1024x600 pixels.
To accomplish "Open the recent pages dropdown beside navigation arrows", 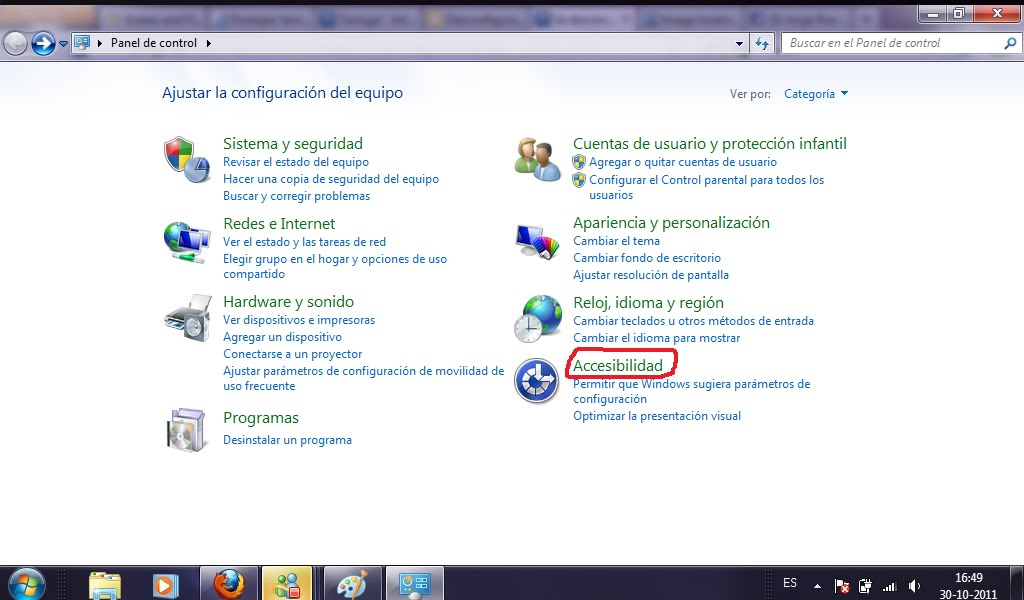I will [63, 44].
